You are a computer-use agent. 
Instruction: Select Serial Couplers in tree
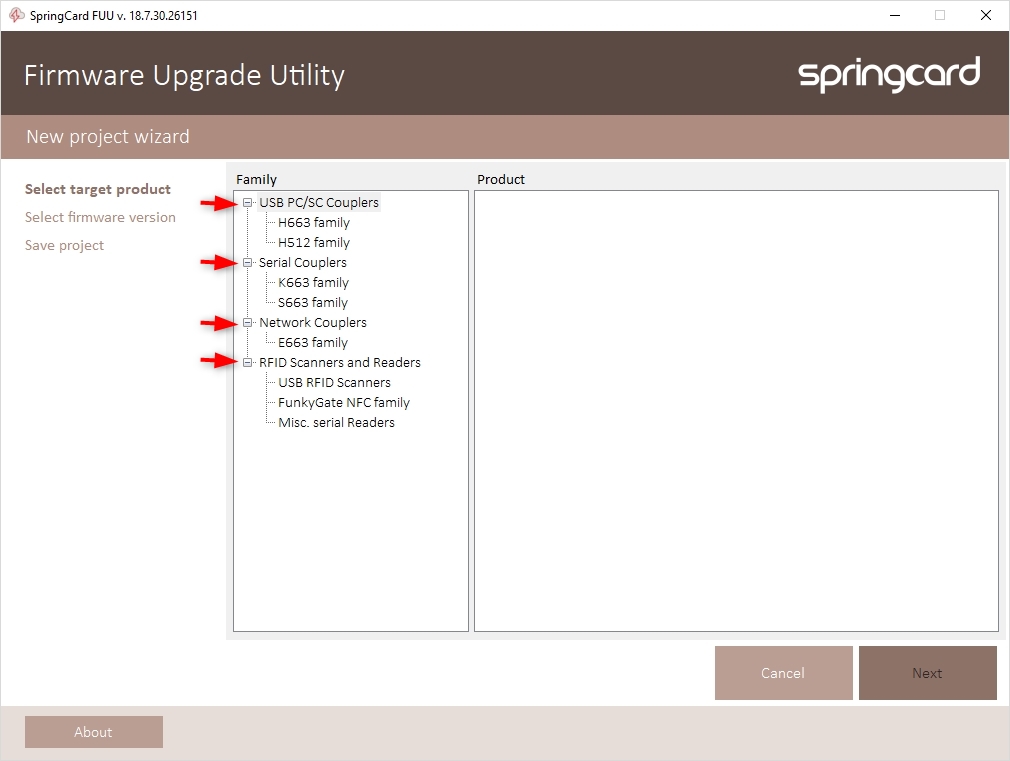click(x=303, y=262)
